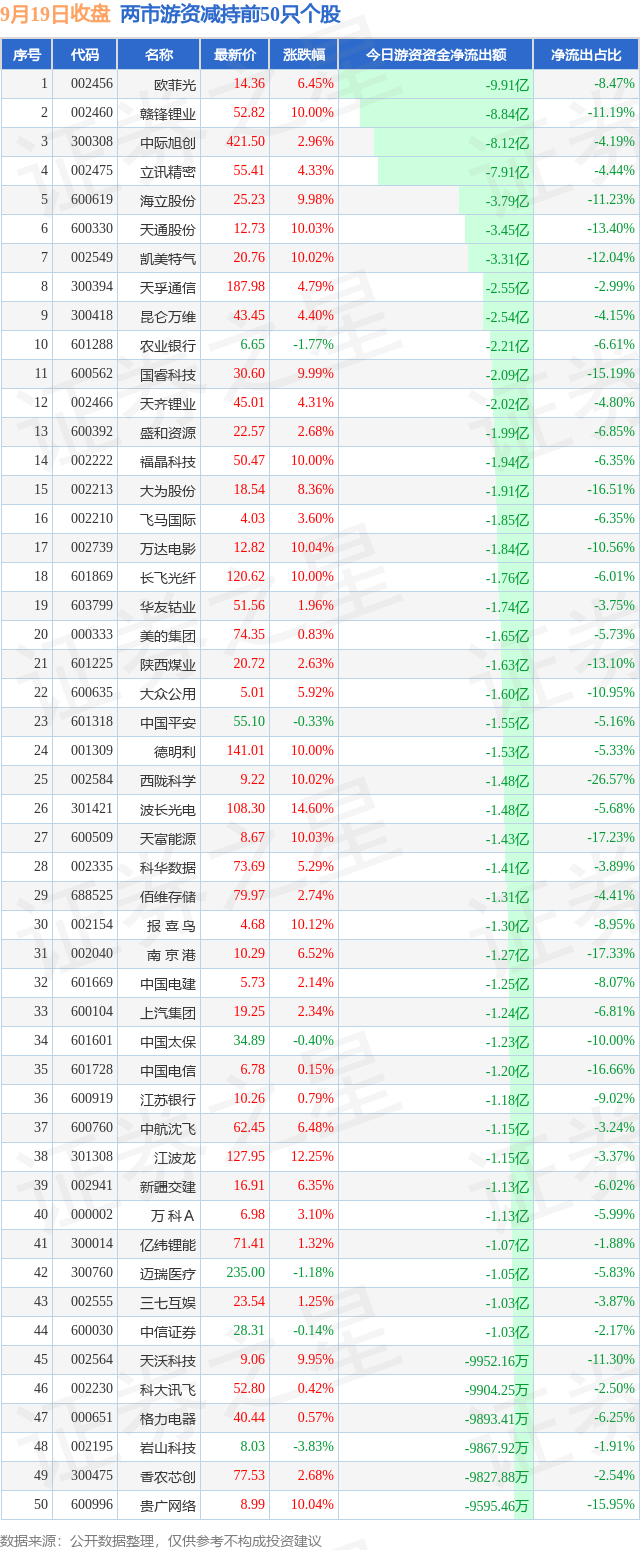Click the price 235.00 of 迈瑞医疗
Screen dimensions: 640x1550
pyautogui.click(x=246, y=1273)
